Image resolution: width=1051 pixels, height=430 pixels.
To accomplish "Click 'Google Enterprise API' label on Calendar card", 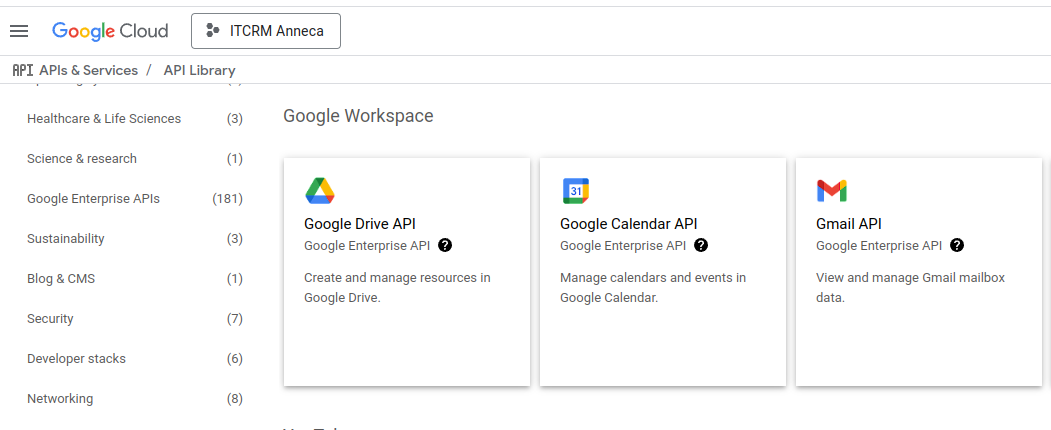I will (x=623, y=246).
